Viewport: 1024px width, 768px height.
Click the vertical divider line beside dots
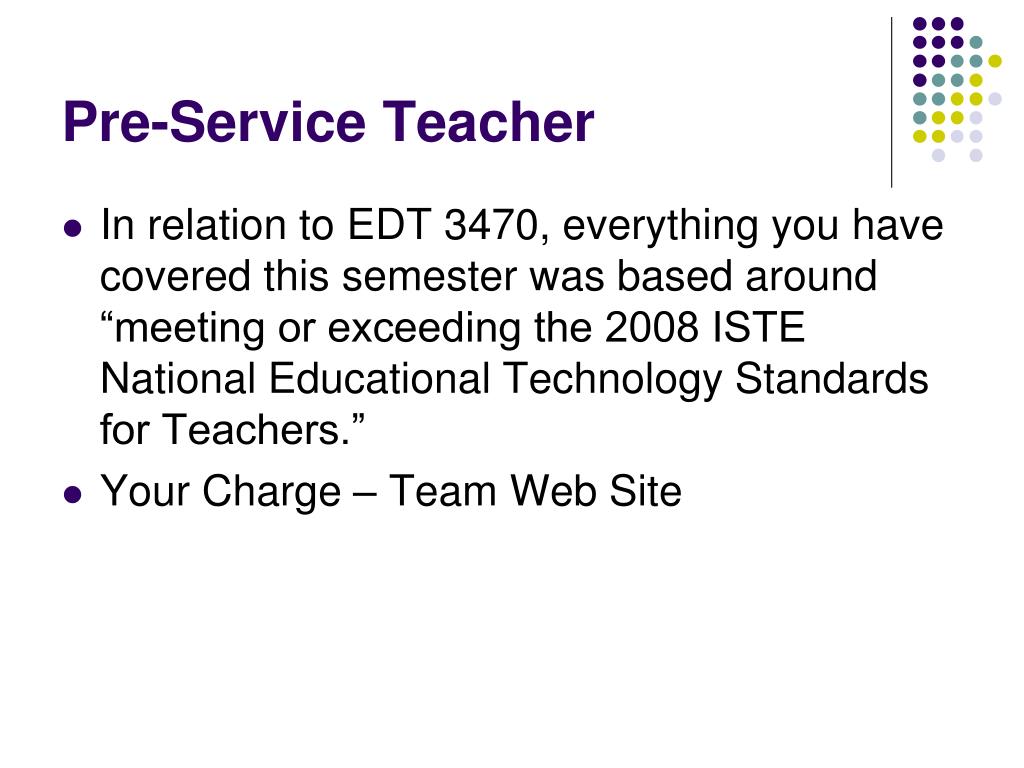(x=891, y=103)
